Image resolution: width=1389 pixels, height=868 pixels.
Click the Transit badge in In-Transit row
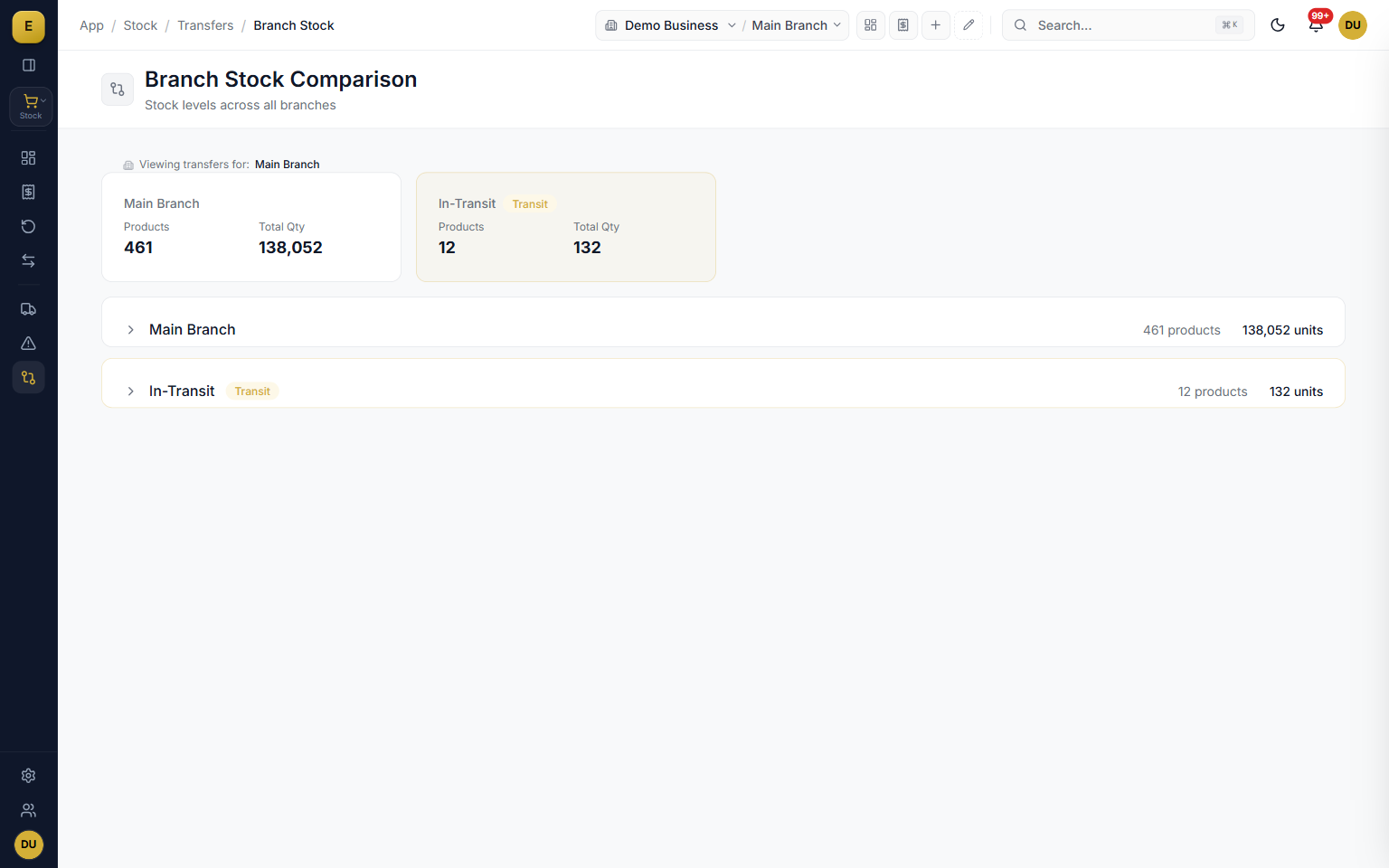[252, 392]
